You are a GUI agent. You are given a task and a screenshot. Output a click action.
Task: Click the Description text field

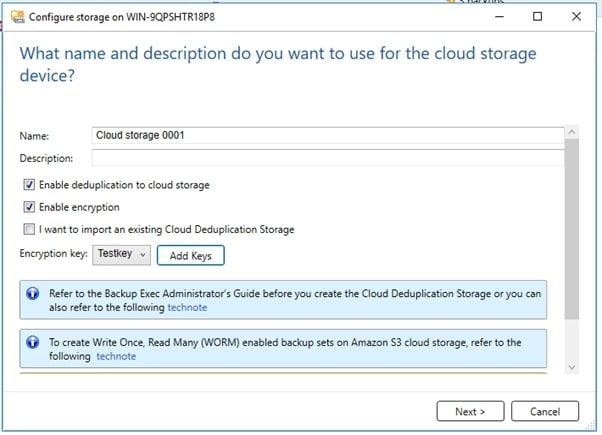coord(326,158)
